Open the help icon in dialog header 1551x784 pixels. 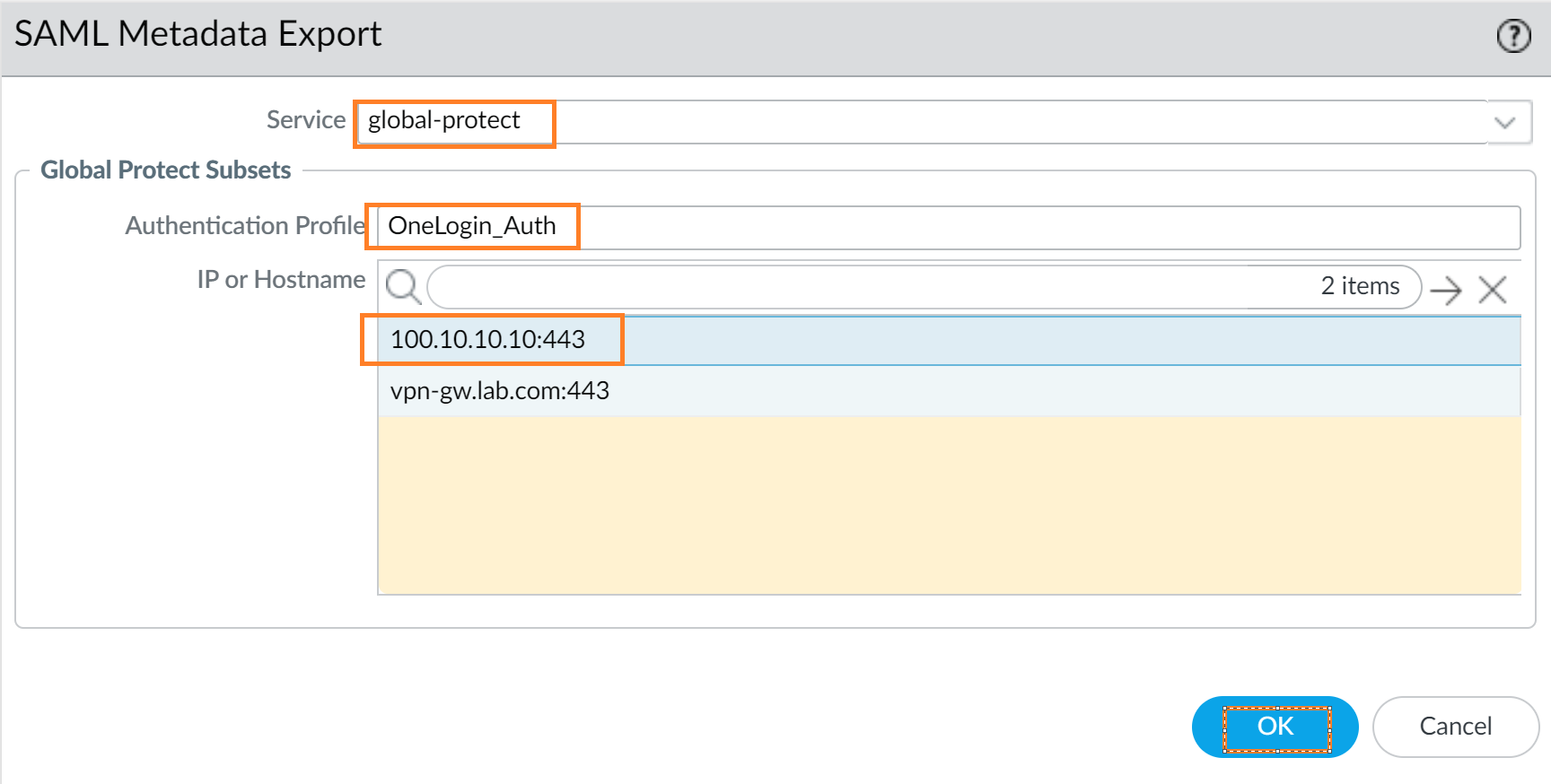coord(1513,37)
